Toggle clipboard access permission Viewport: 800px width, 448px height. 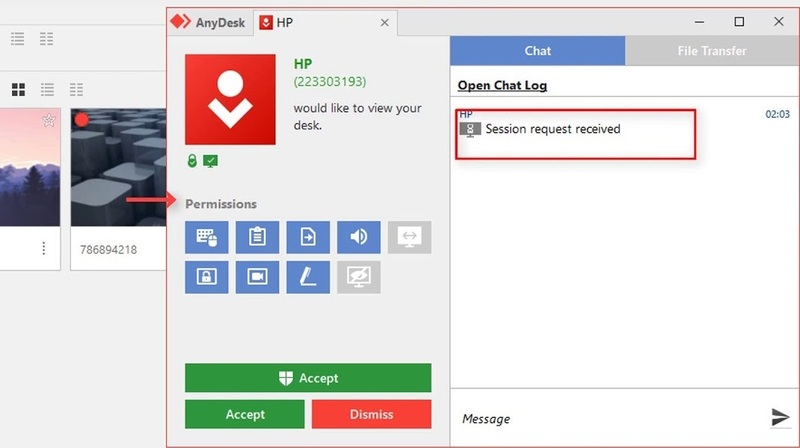point(257,237)
